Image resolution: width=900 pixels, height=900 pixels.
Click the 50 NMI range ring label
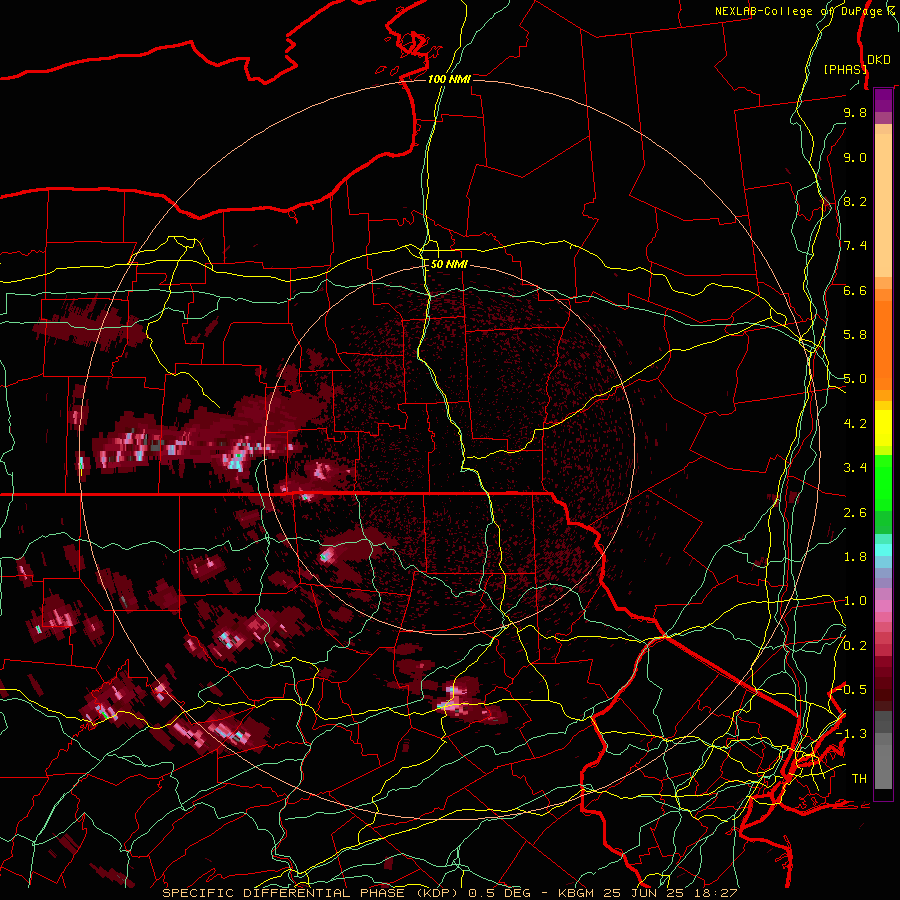pos(449,264)
